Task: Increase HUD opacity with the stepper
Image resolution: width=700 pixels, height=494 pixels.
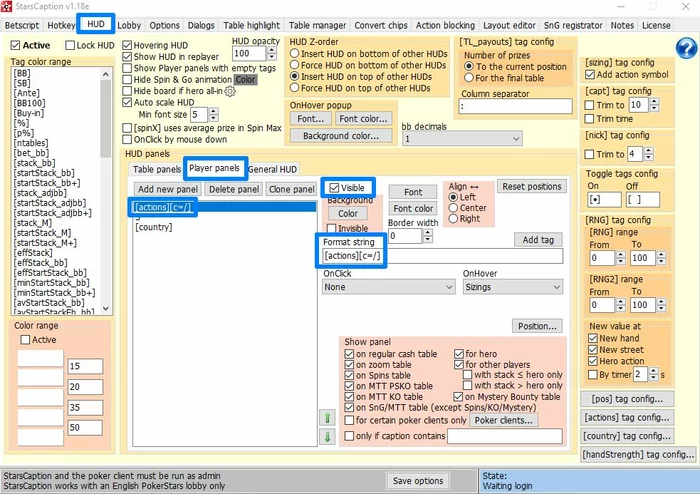Action: point(271,50)
